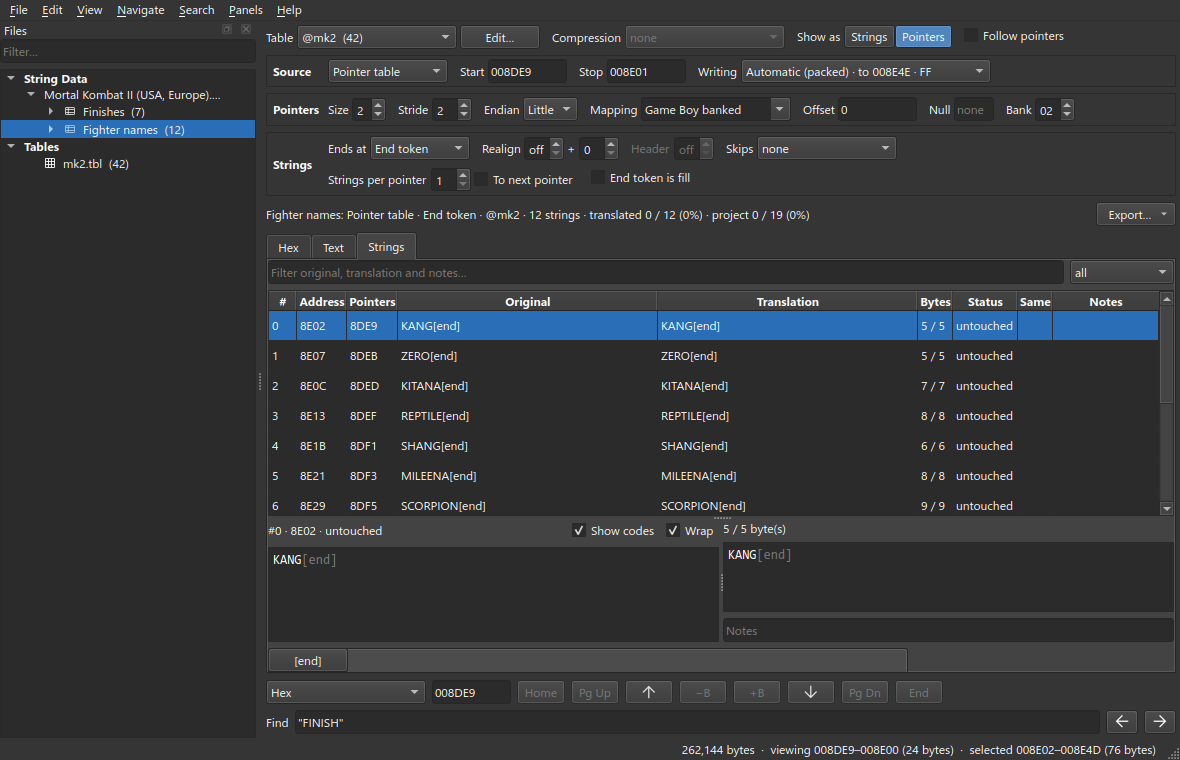Click the Start address field

click(527, 71)
